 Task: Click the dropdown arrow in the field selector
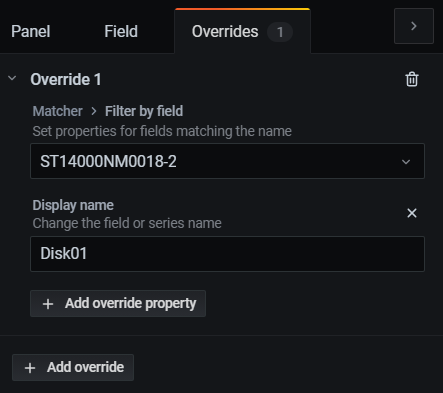pos(406,162)
